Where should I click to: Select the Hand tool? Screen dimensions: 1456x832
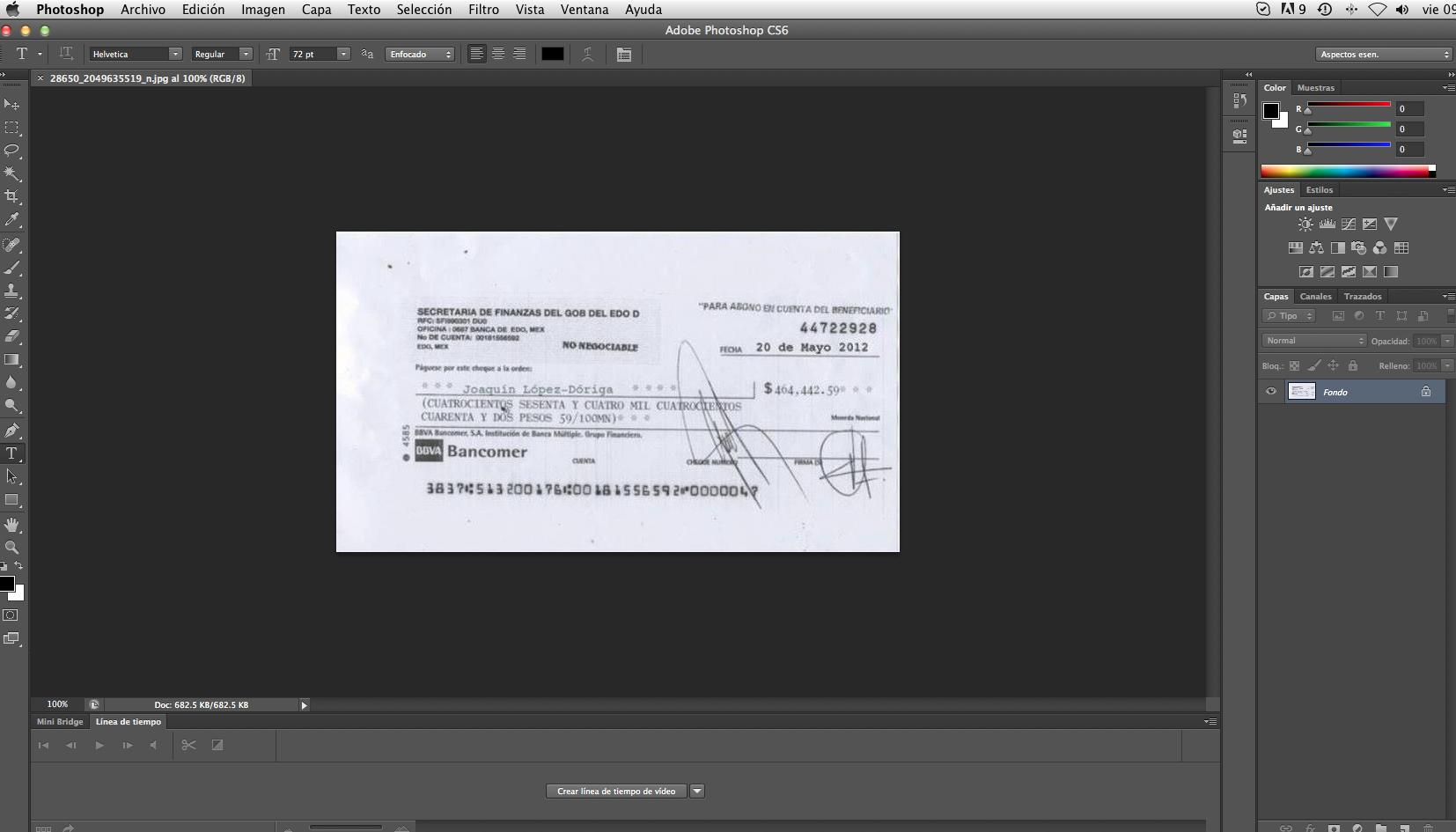(x=12, y=525)
